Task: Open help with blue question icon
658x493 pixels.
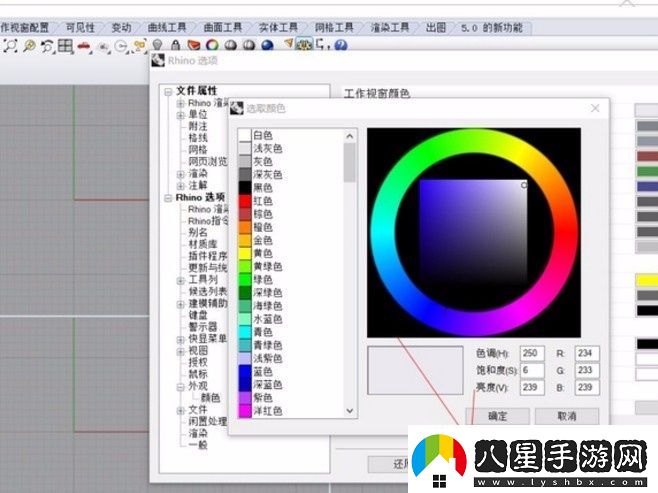Action: (341, 44)
